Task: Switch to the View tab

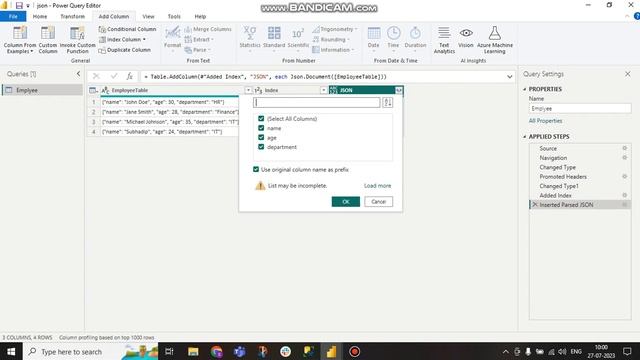Action: (x=148, y=16)
